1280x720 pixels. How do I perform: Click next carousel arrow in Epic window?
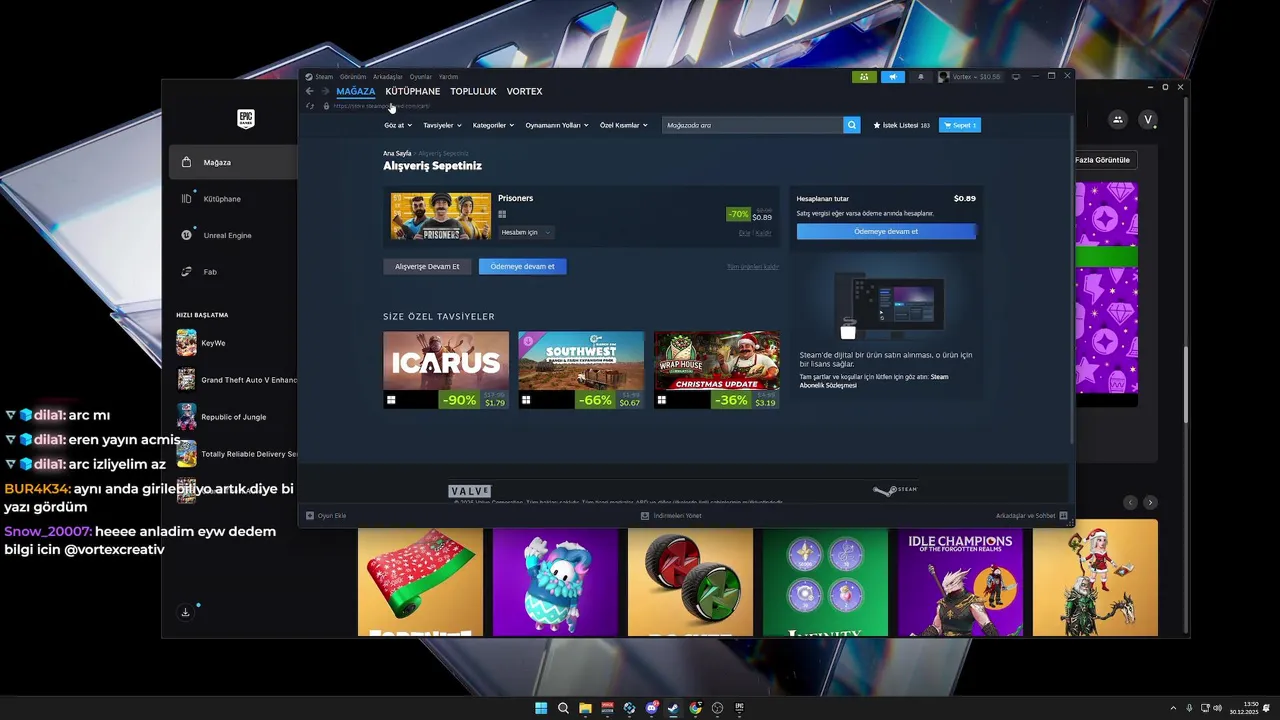click(x=1150, y=503)
